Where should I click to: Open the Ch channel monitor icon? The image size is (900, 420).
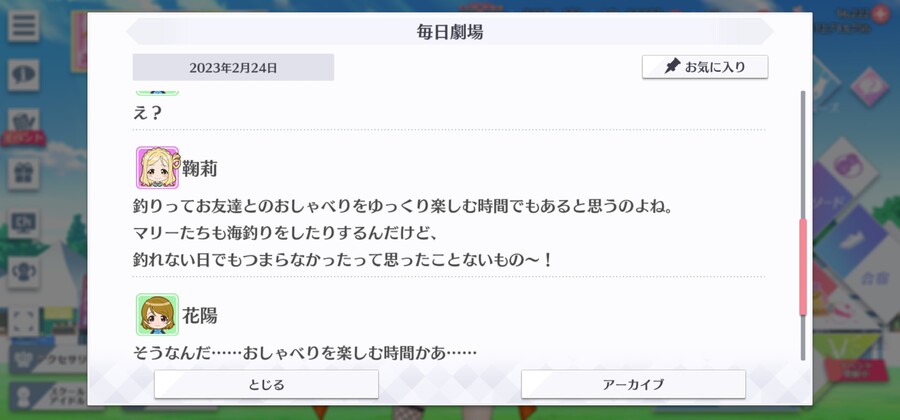(x=24, y=223)
